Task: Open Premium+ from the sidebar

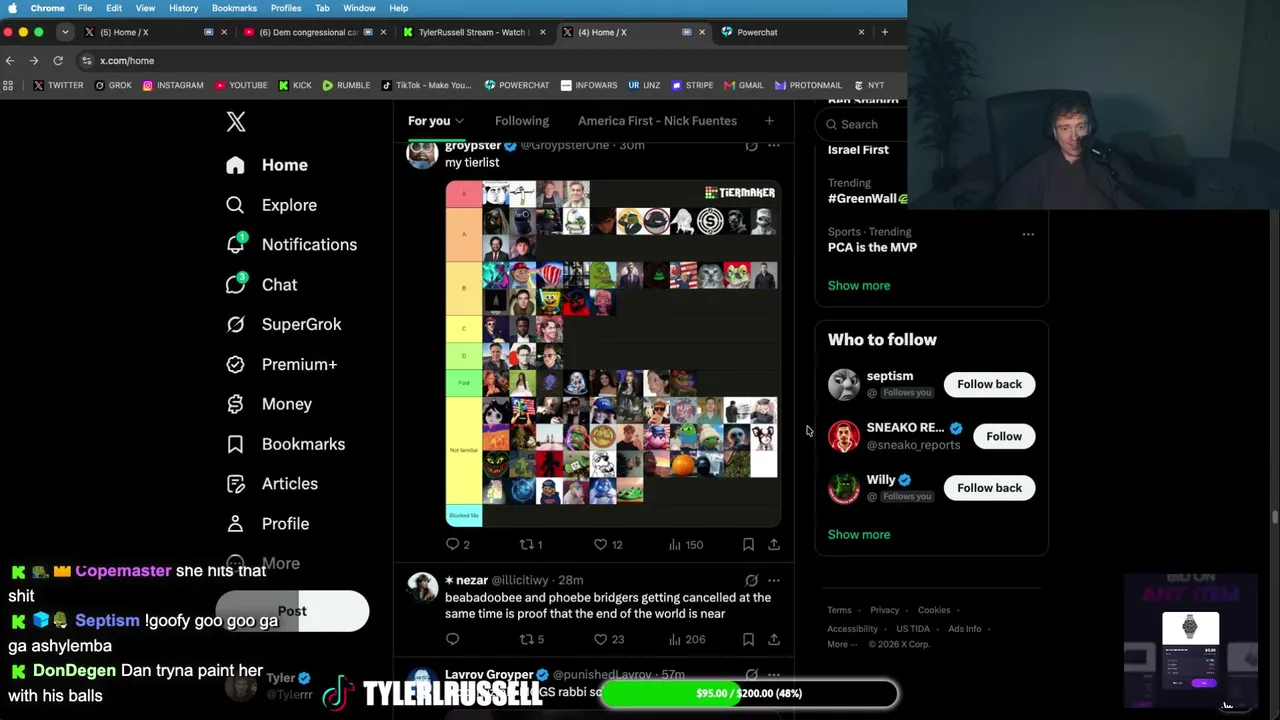Action: [282, 364]
